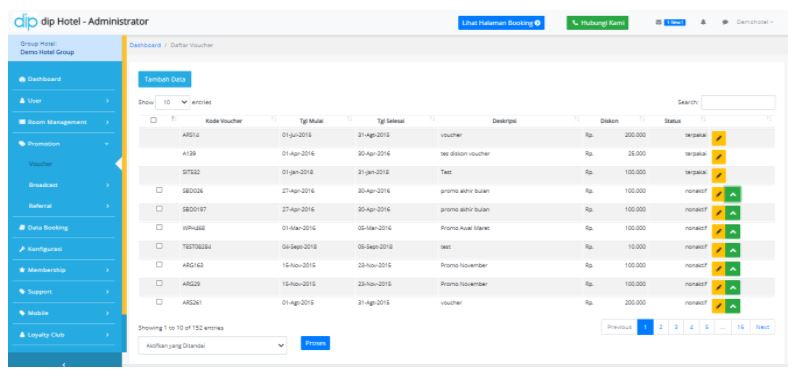Edit voucher A139 using the pencil icon
The width and height of the screenshot is (795, 378).
click(x=718, y=157)
